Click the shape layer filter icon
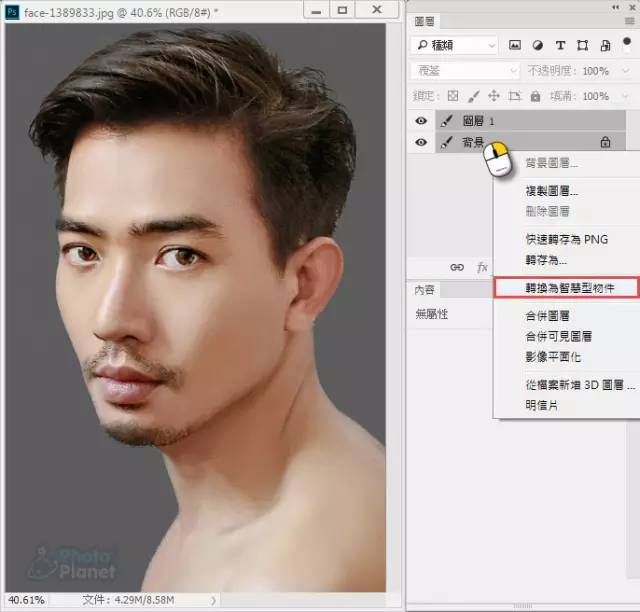Image resolution: width=640 pixels, height=612 pixels. (x=580, y=45)
